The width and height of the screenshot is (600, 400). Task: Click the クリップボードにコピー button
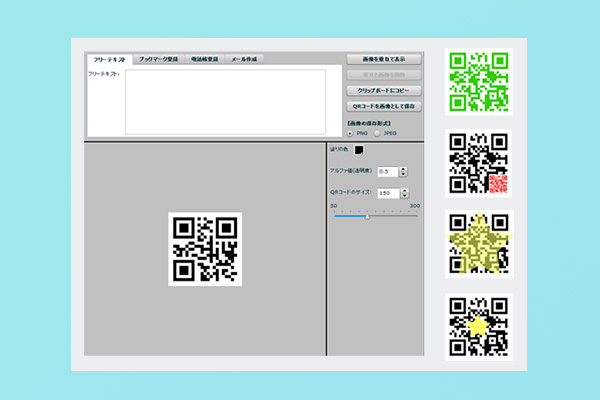click(x=384, y=90)
